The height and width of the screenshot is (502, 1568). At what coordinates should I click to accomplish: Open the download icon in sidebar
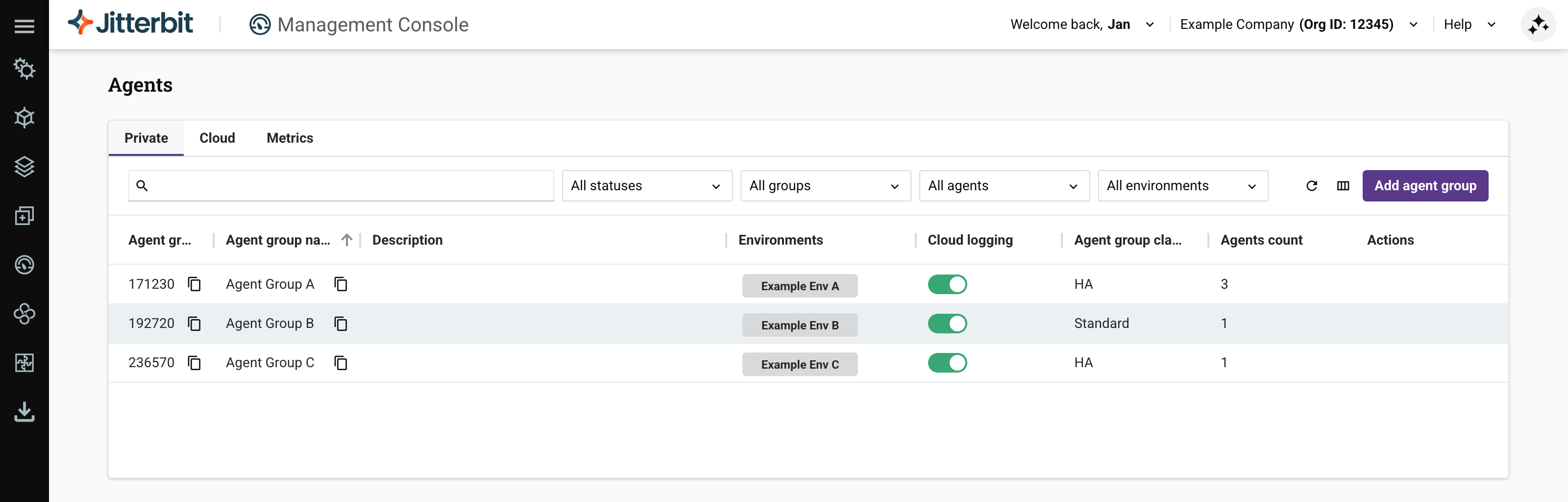[24, 412]
